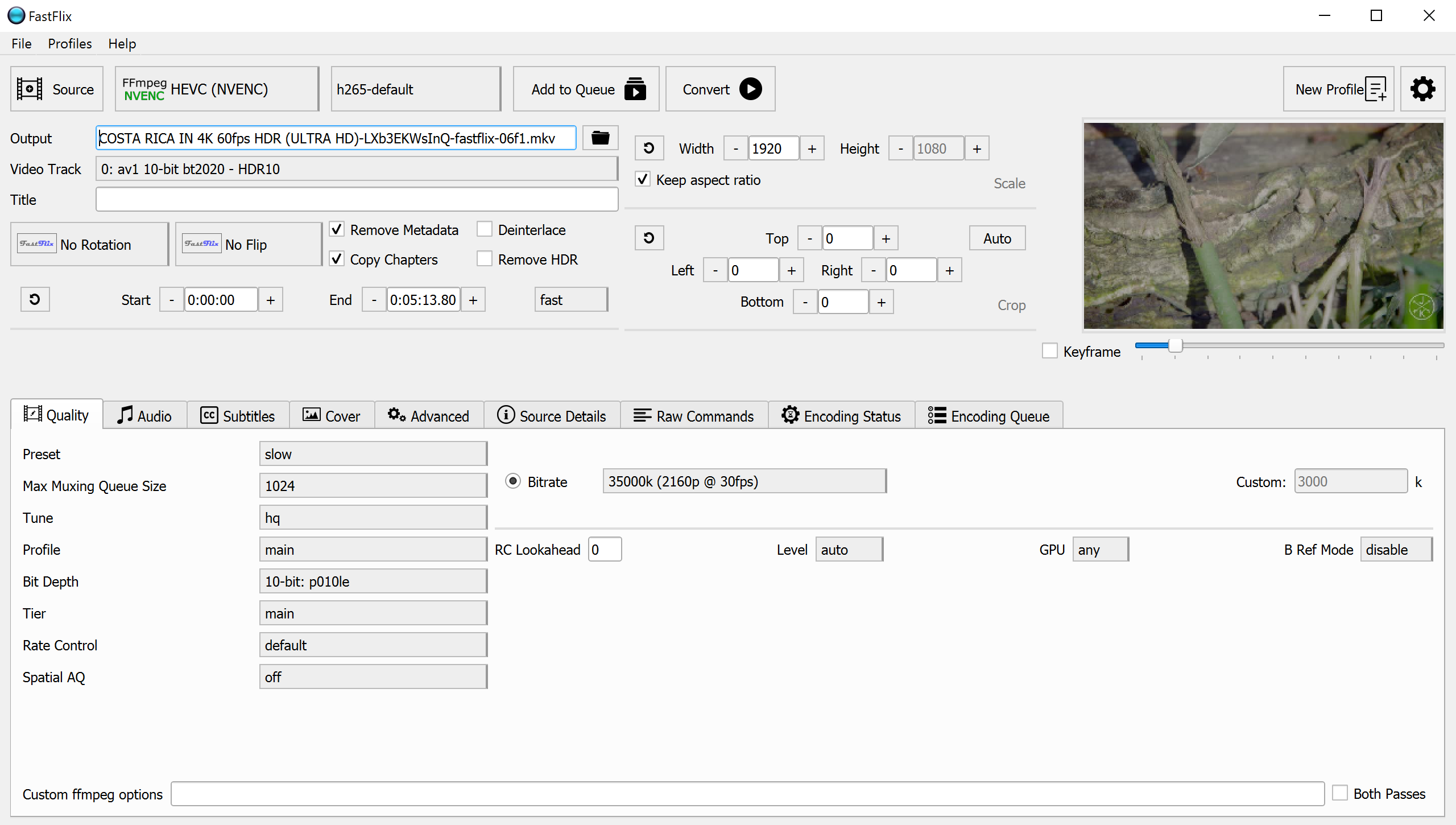
Task: Click the preview position slider
Action: (1175, 345)
